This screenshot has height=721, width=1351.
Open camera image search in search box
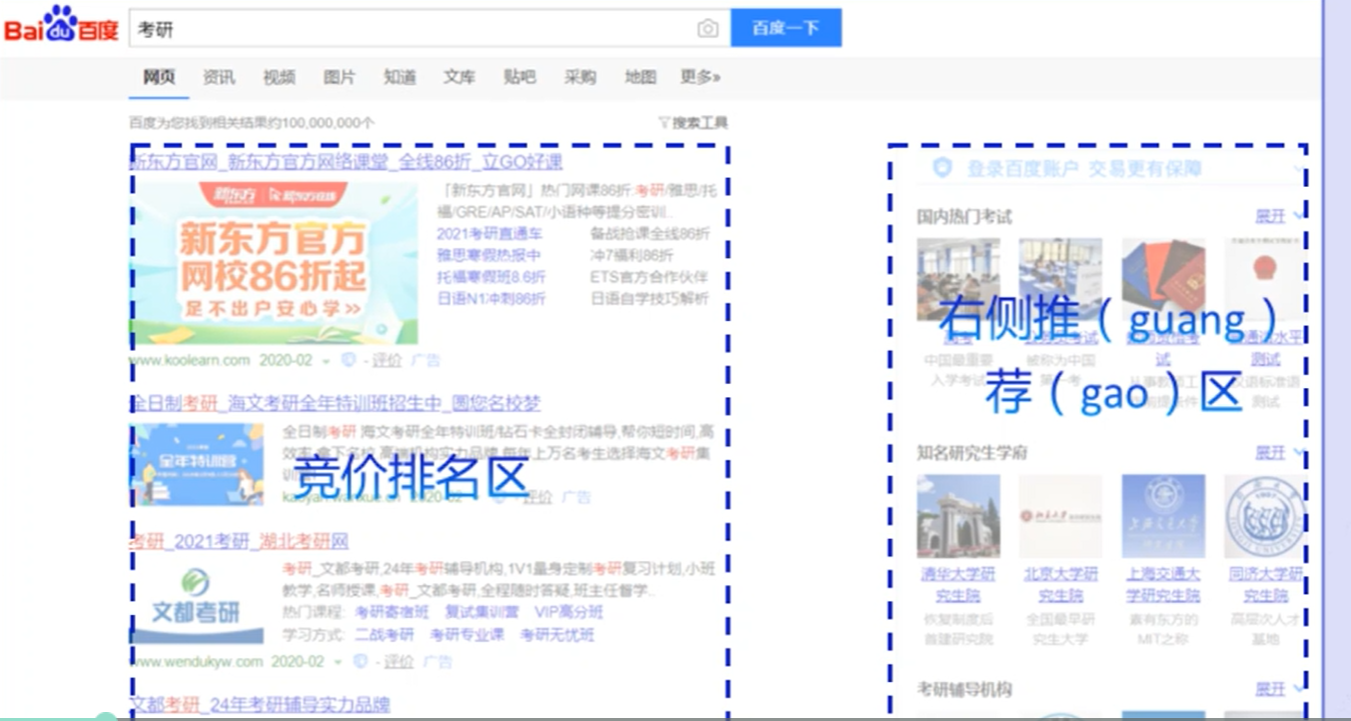[x=708, y=29]
